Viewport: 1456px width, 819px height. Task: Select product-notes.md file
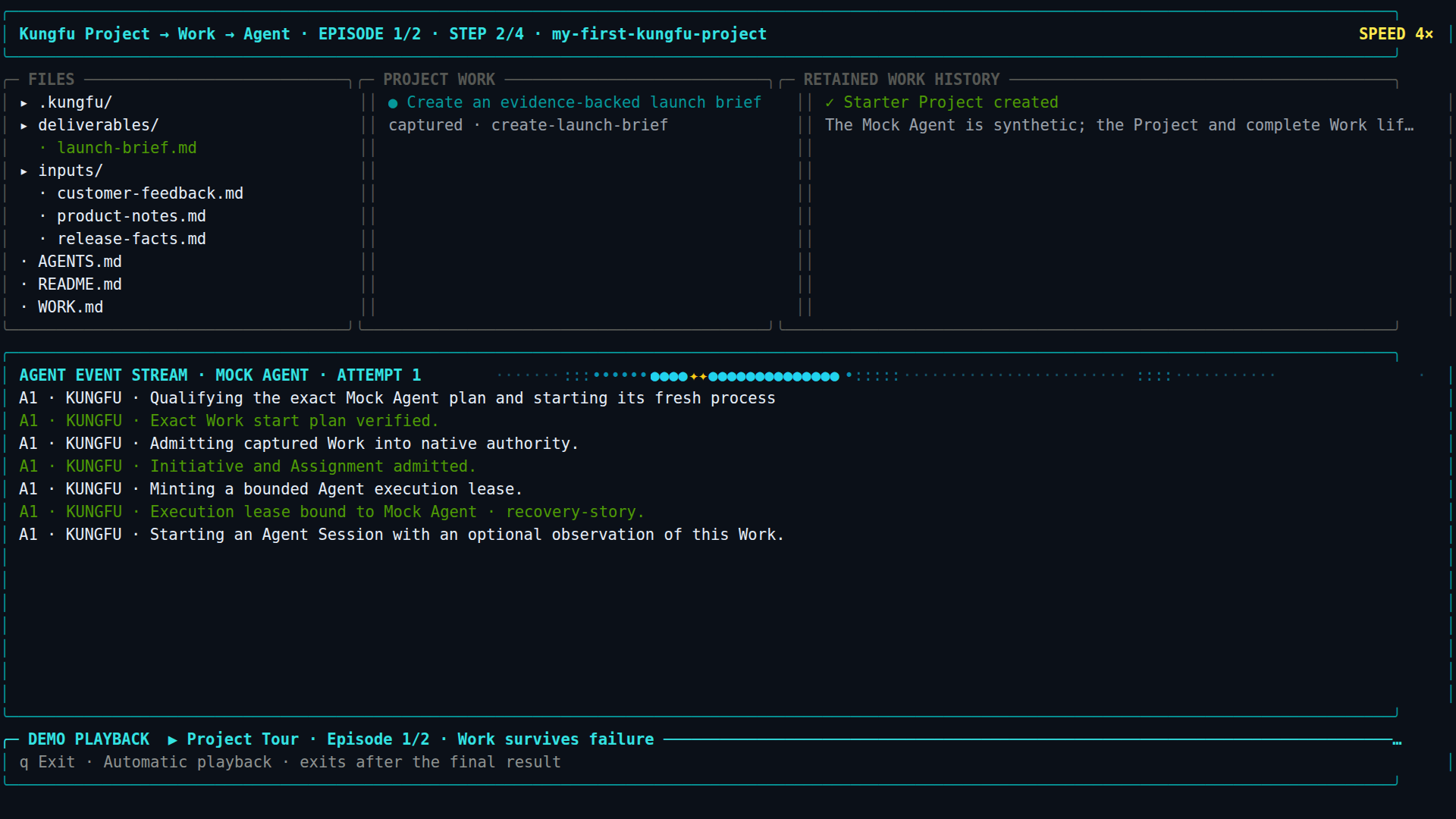[x=131, y=216]
